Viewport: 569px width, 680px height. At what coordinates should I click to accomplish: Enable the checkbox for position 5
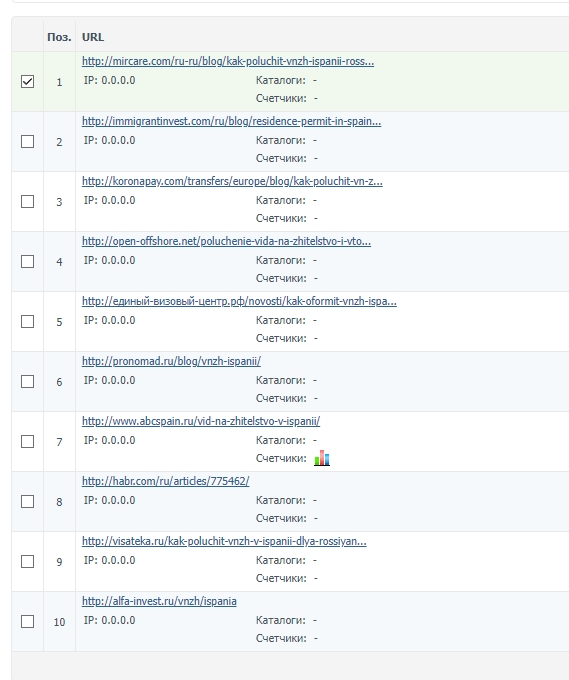click(27, 321)
